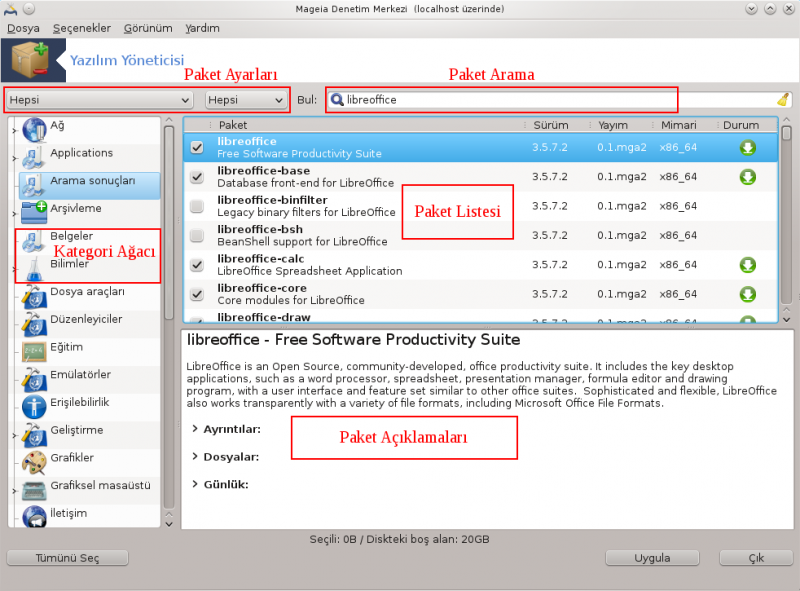Expand the Applications tree node arrow
Image resolution: width=800 pixels, height=591 pixels.
pos(14,158)
